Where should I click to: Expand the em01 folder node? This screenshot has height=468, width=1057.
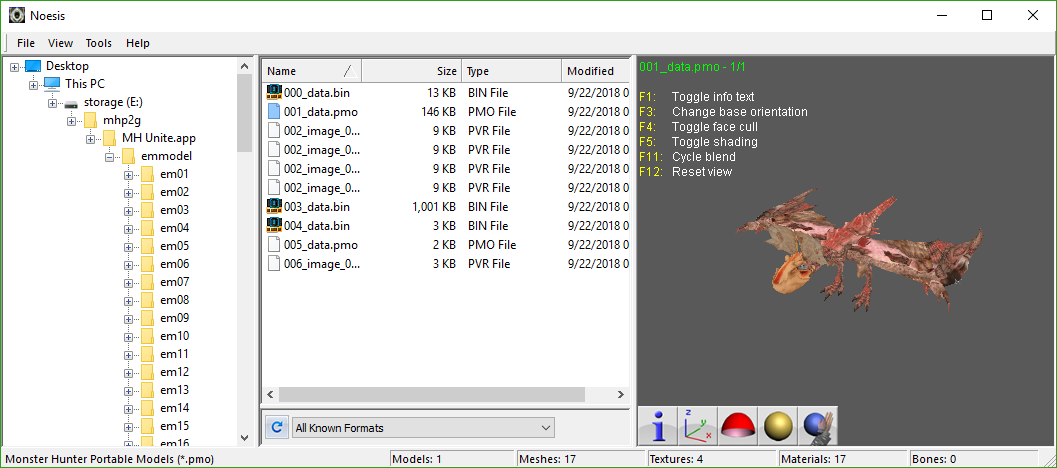[128, 175]
